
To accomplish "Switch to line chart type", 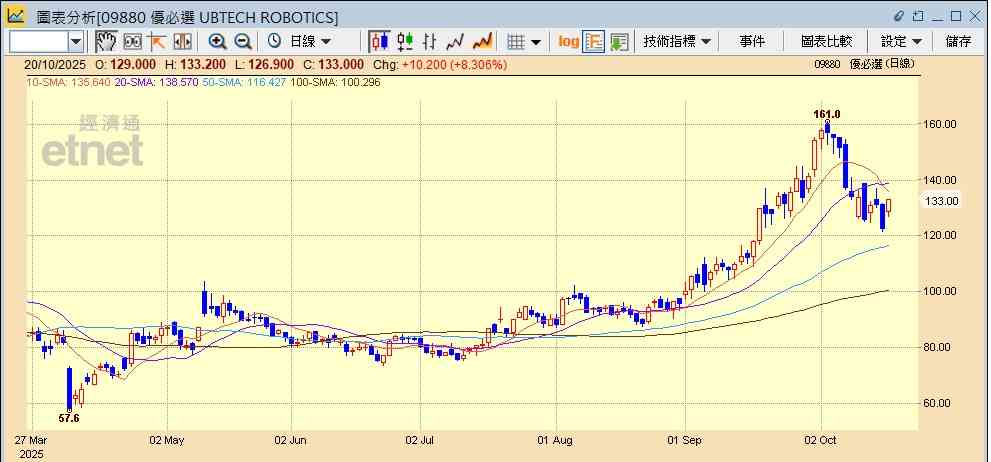I will [456, 41].
